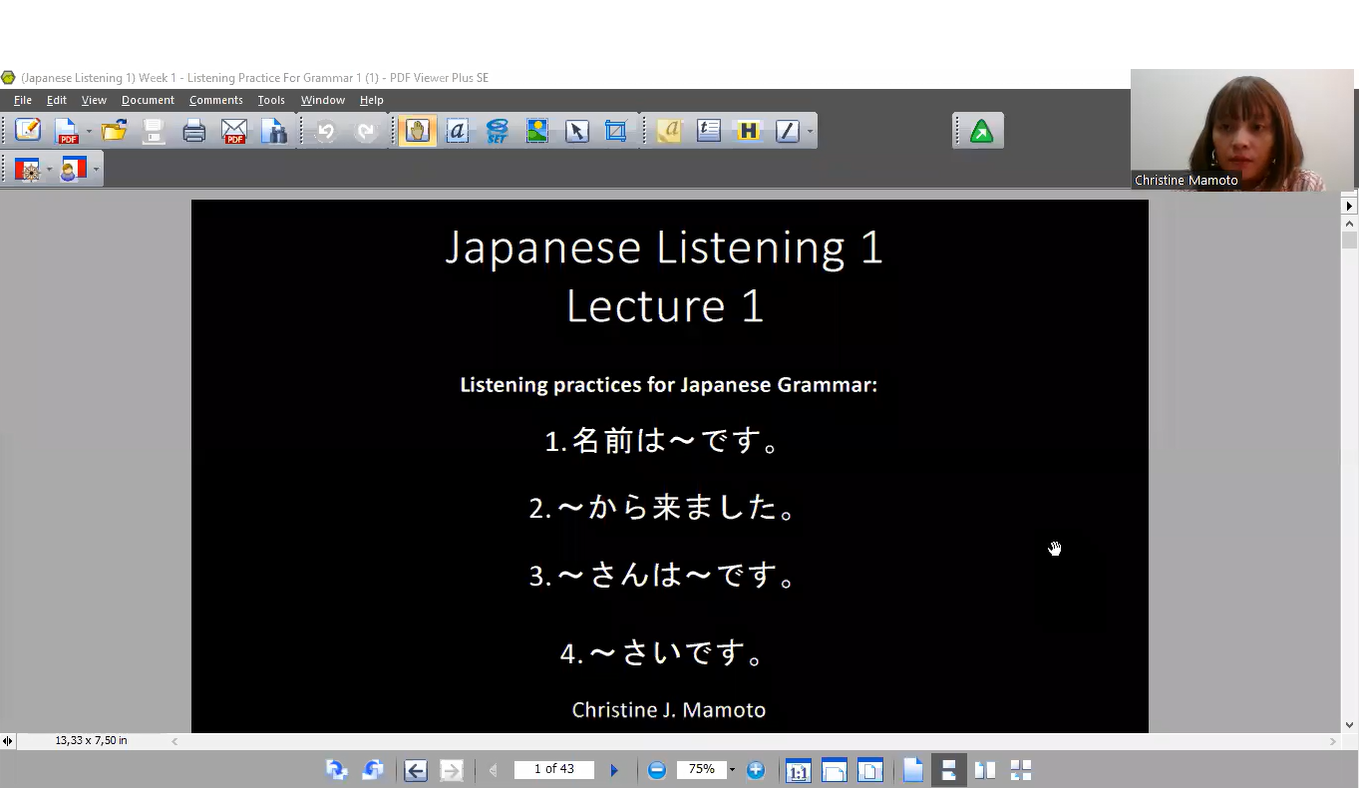Click the Redo arrow icon
Screen dimensions: 1359x788
pyautogui.click(x=366, y=131)
